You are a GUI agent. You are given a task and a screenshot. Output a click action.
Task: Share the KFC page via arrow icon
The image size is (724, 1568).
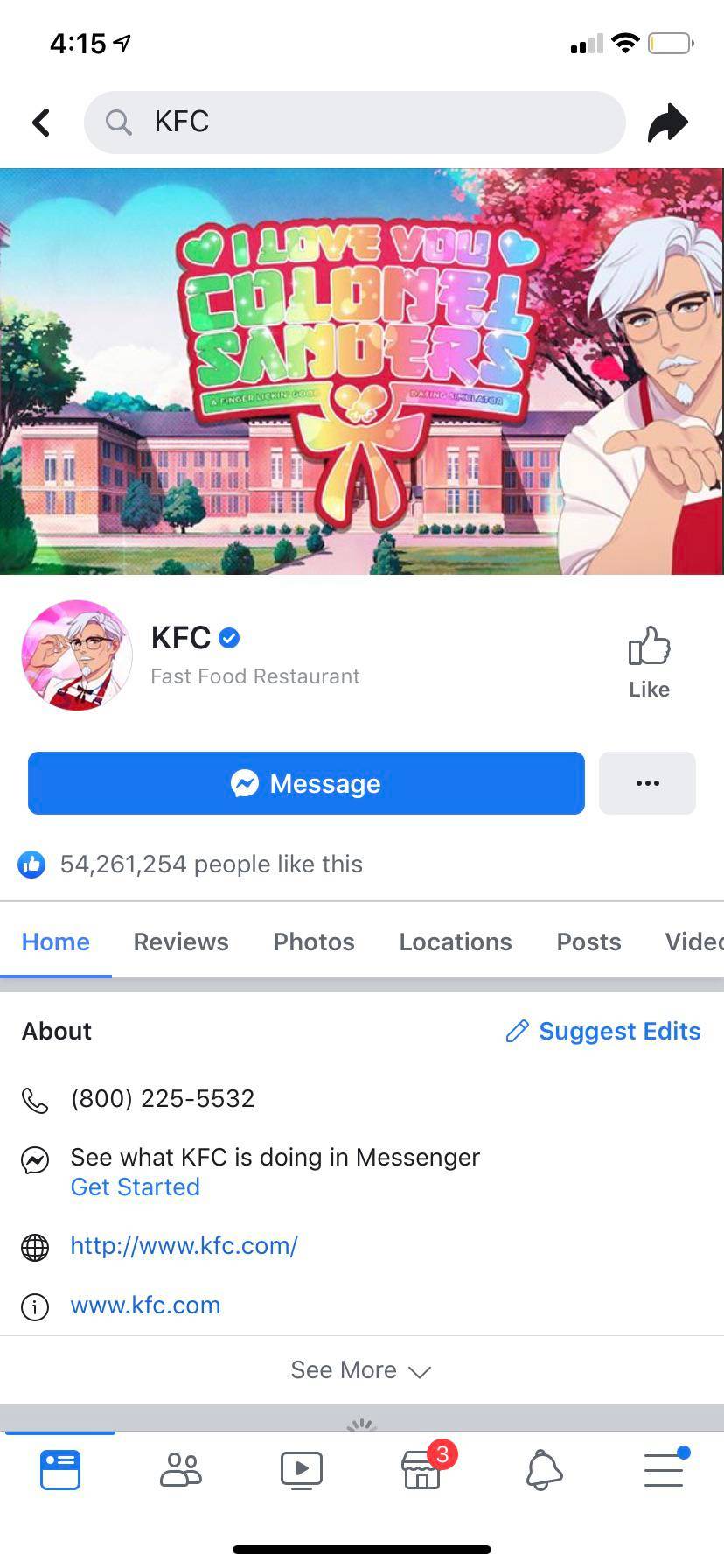668,122
